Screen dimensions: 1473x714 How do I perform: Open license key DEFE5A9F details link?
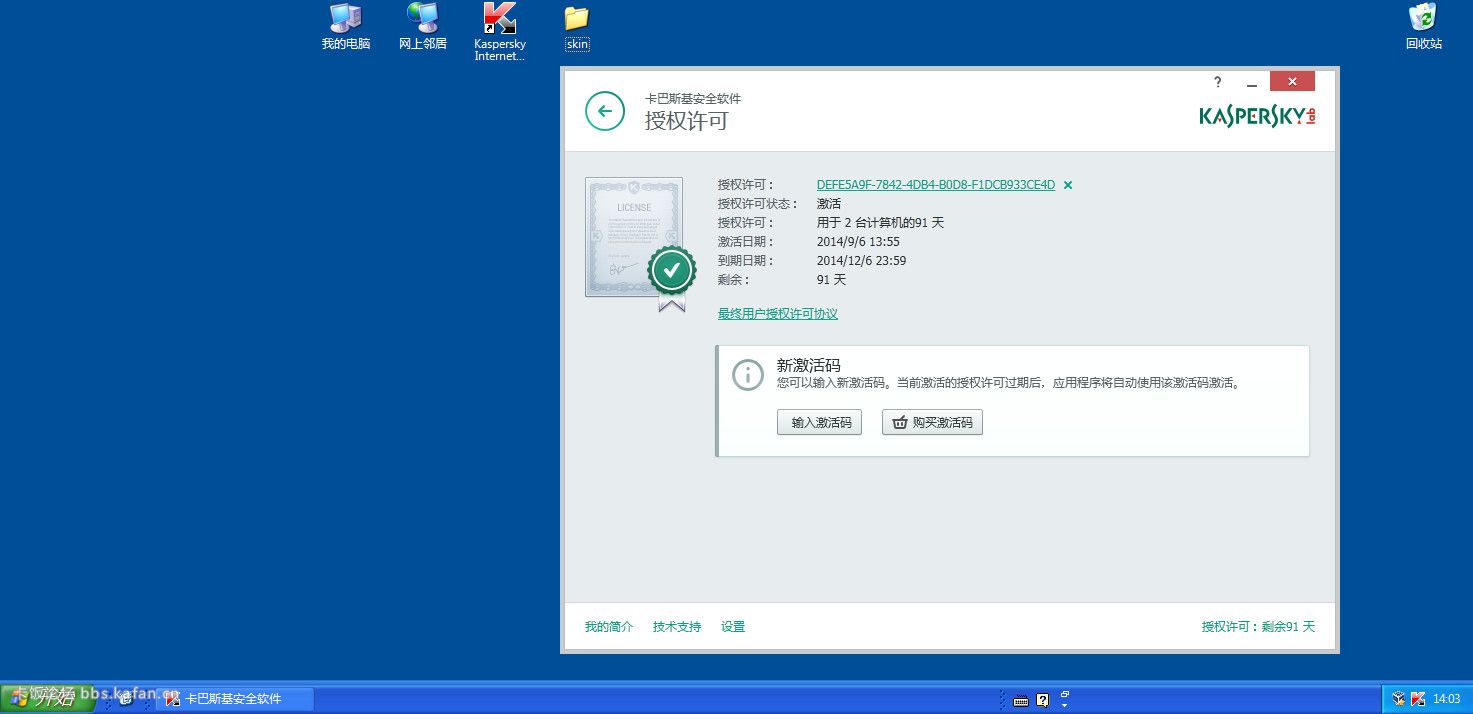(936, 185)
